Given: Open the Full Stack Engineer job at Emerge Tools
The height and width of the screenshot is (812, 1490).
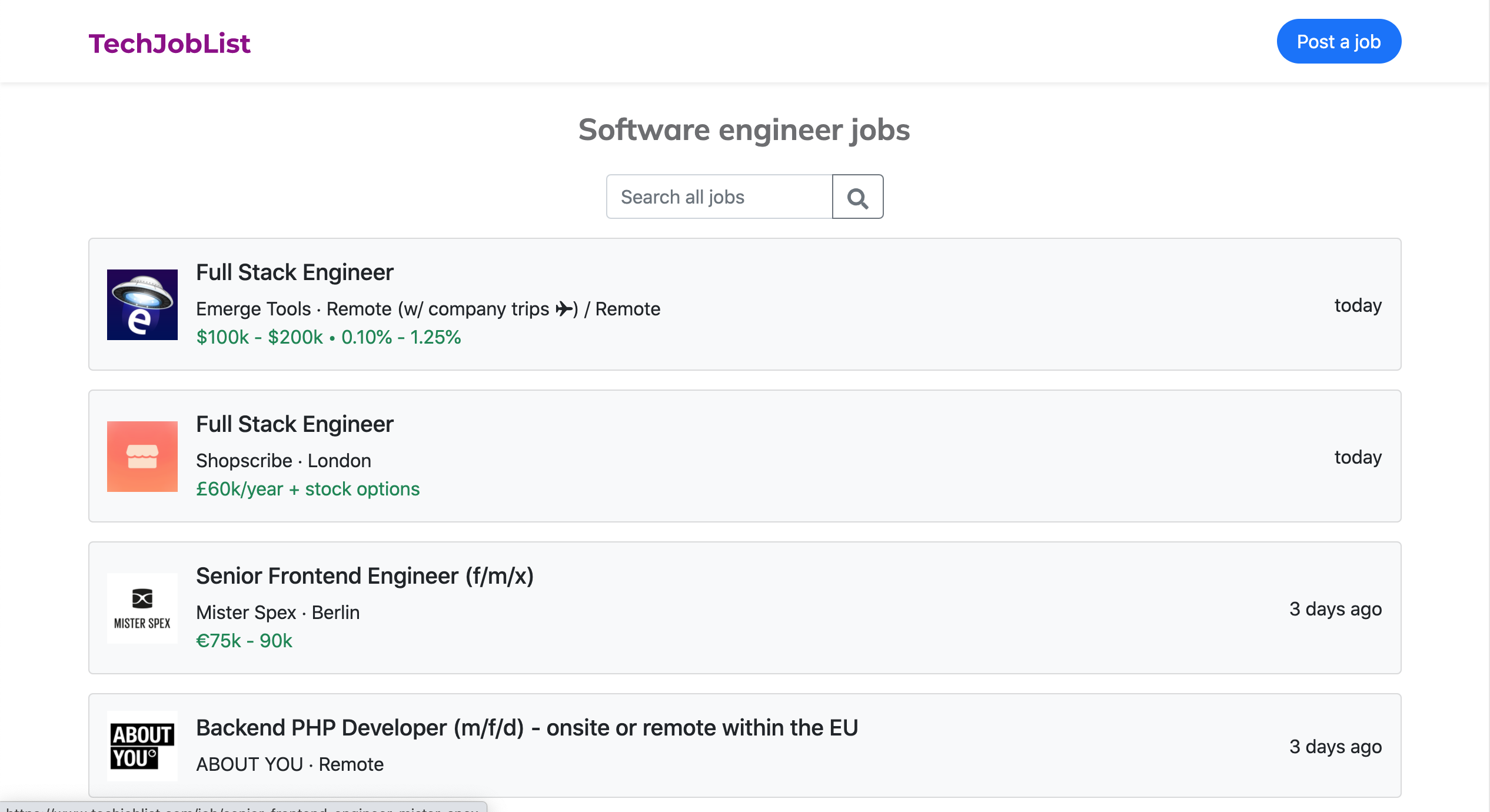Looking at the screenshot, I should click(x=294, y=272).
